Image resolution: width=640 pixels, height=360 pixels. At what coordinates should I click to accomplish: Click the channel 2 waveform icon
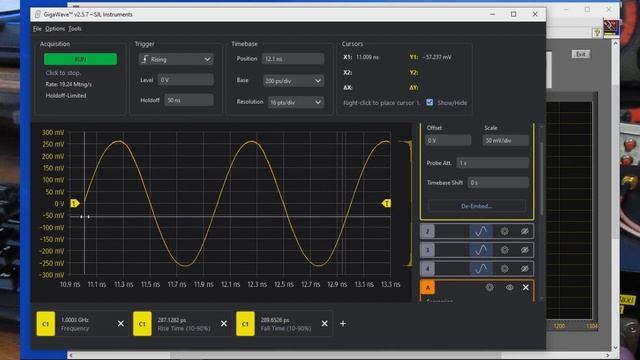(x=481, y=231)
